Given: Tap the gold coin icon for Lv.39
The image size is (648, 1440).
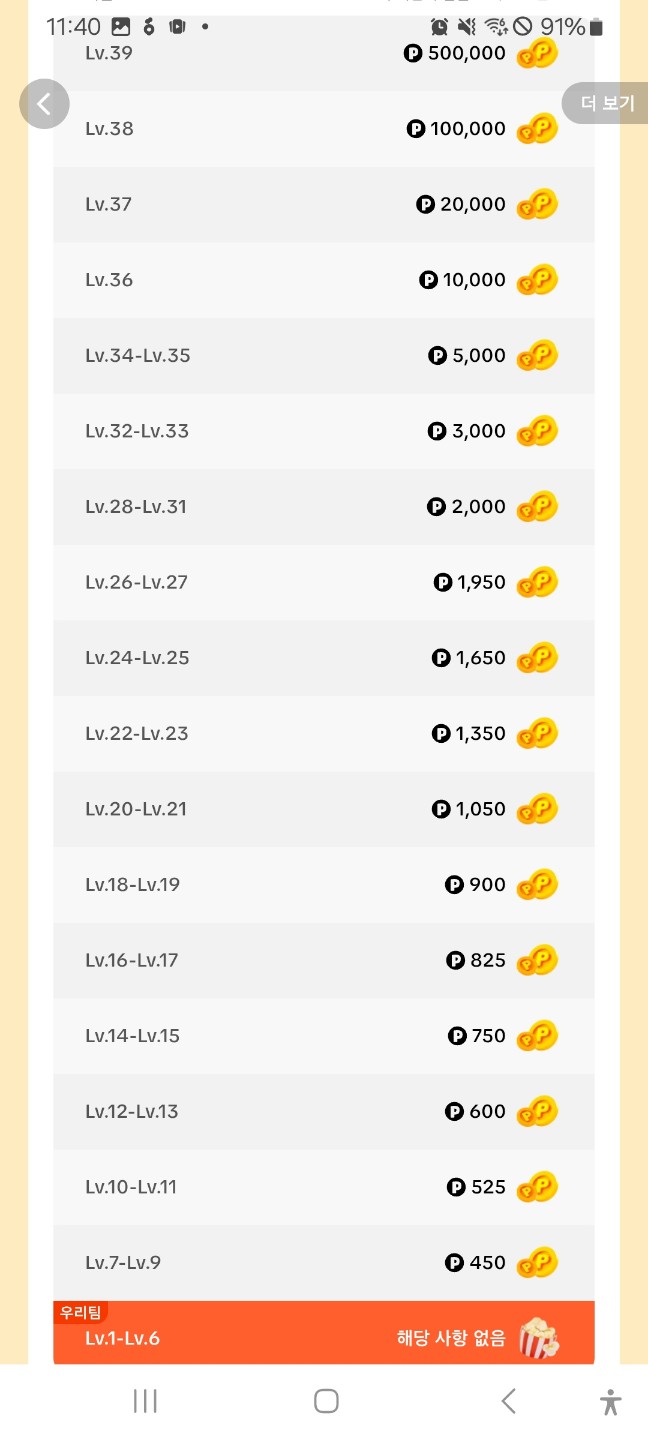Looking at the screenshot, I should pos(537,55).
